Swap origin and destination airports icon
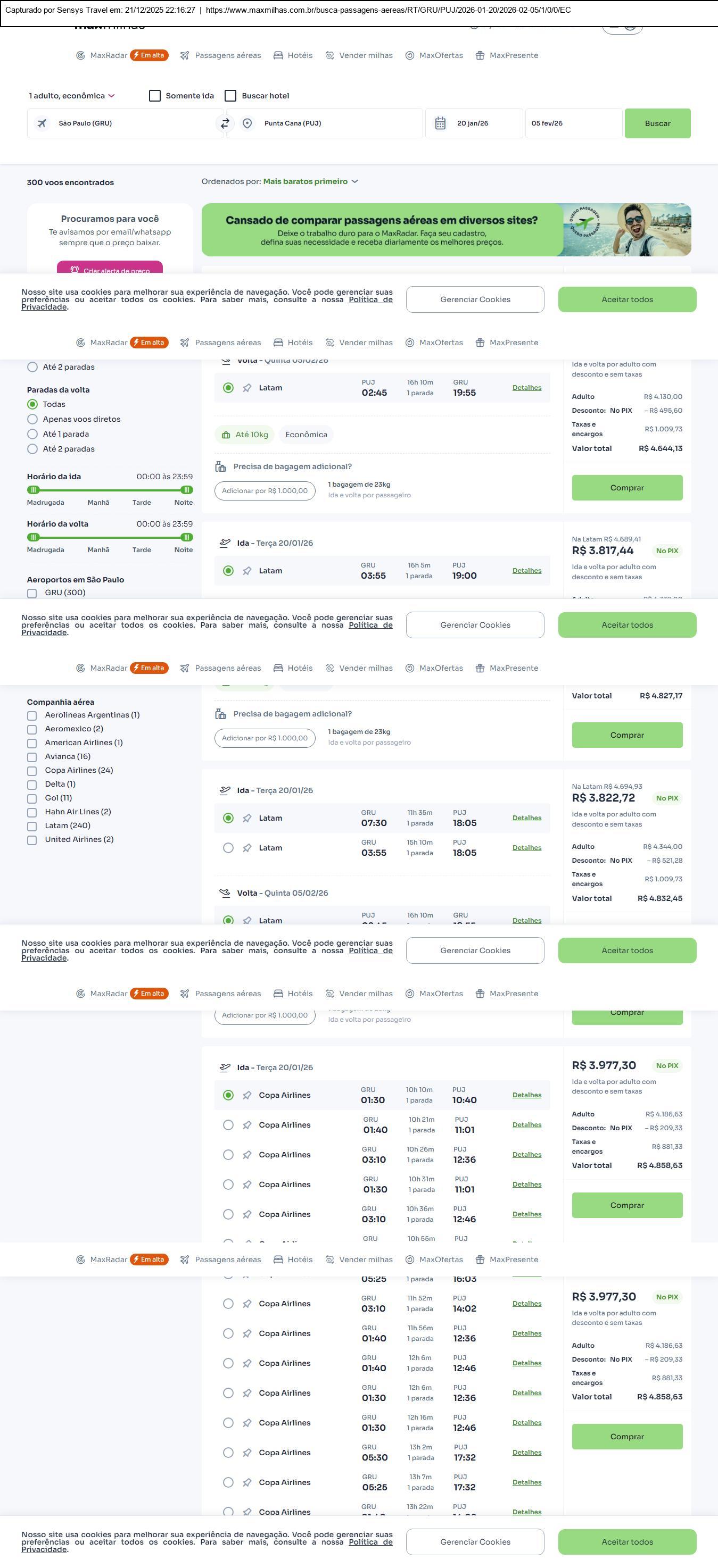The width and height of the screenshot is (718, 1568). click(x=225, y=123)
